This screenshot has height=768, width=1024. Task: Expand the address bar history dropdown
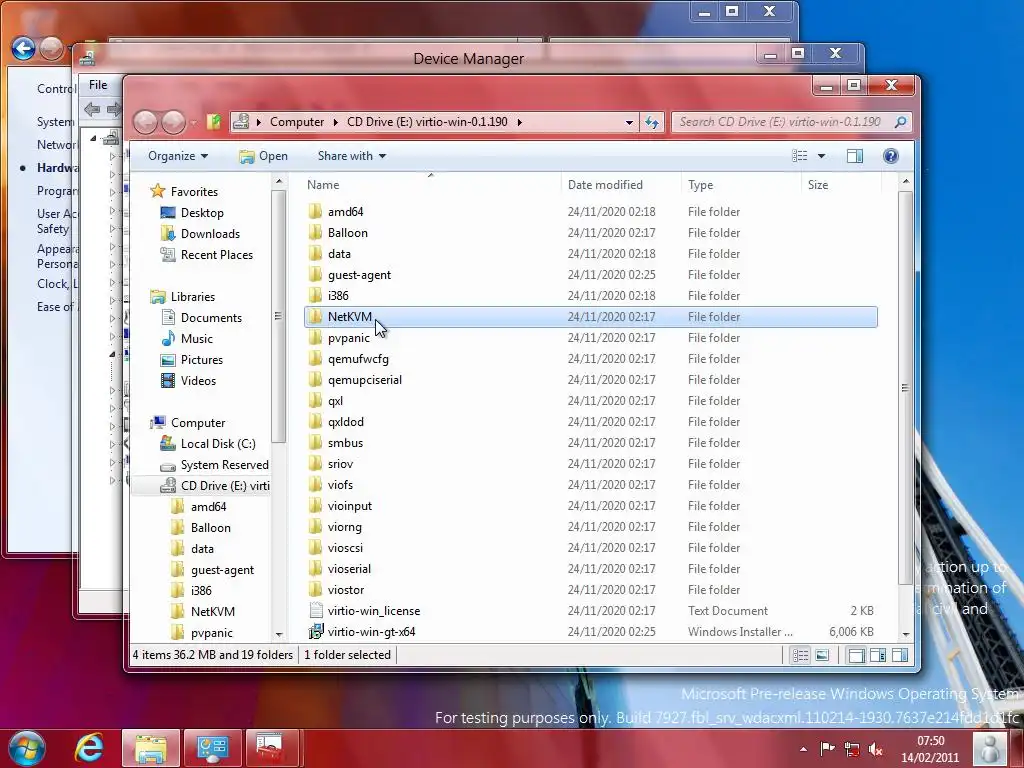tap(629, 122)
